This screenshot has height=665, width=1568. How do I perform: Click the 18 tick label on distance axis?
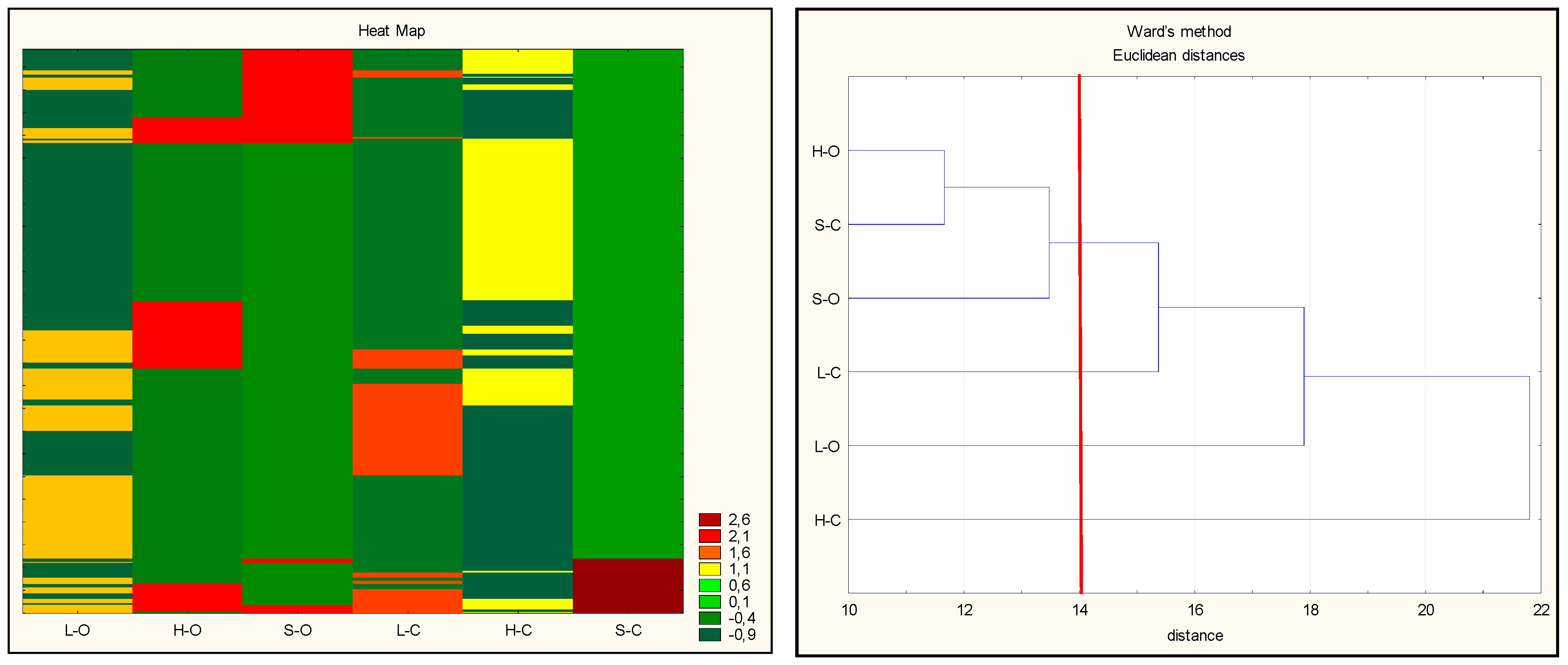click(x=1310, y=610)
